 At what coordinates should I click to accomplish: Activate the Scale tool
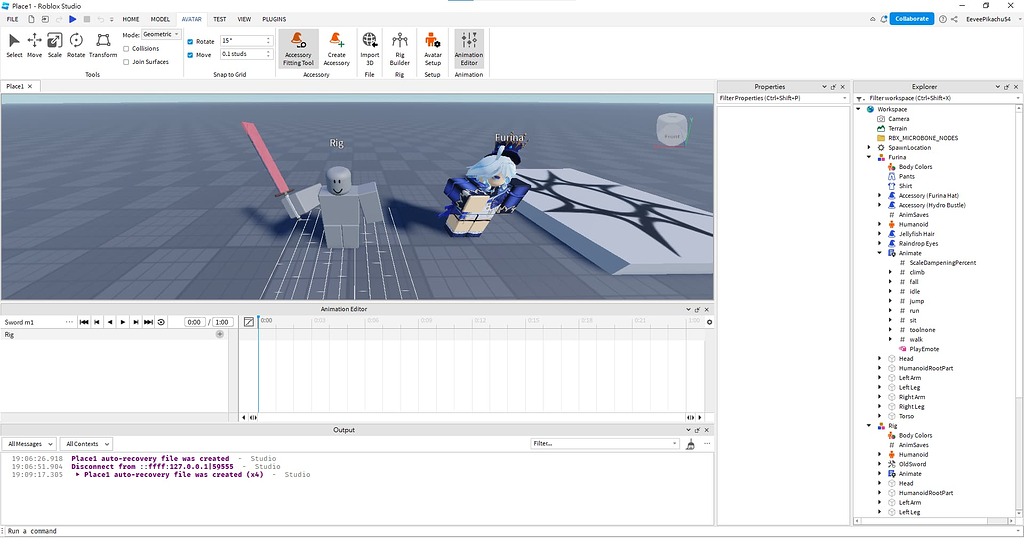(x=55, y=46)
